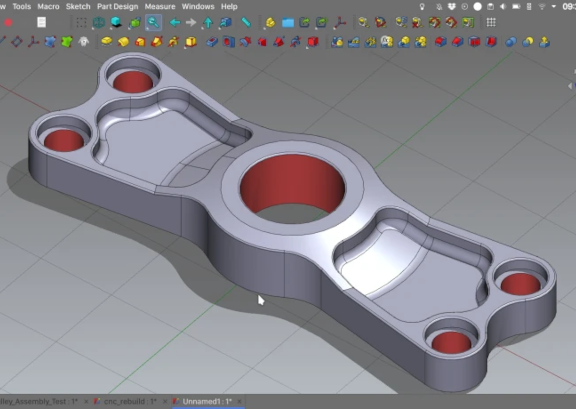The width and height of the screenshot is (576, 409).
Task: Open the subtractive primitive red cube dropdown
Action: (313, 42)
